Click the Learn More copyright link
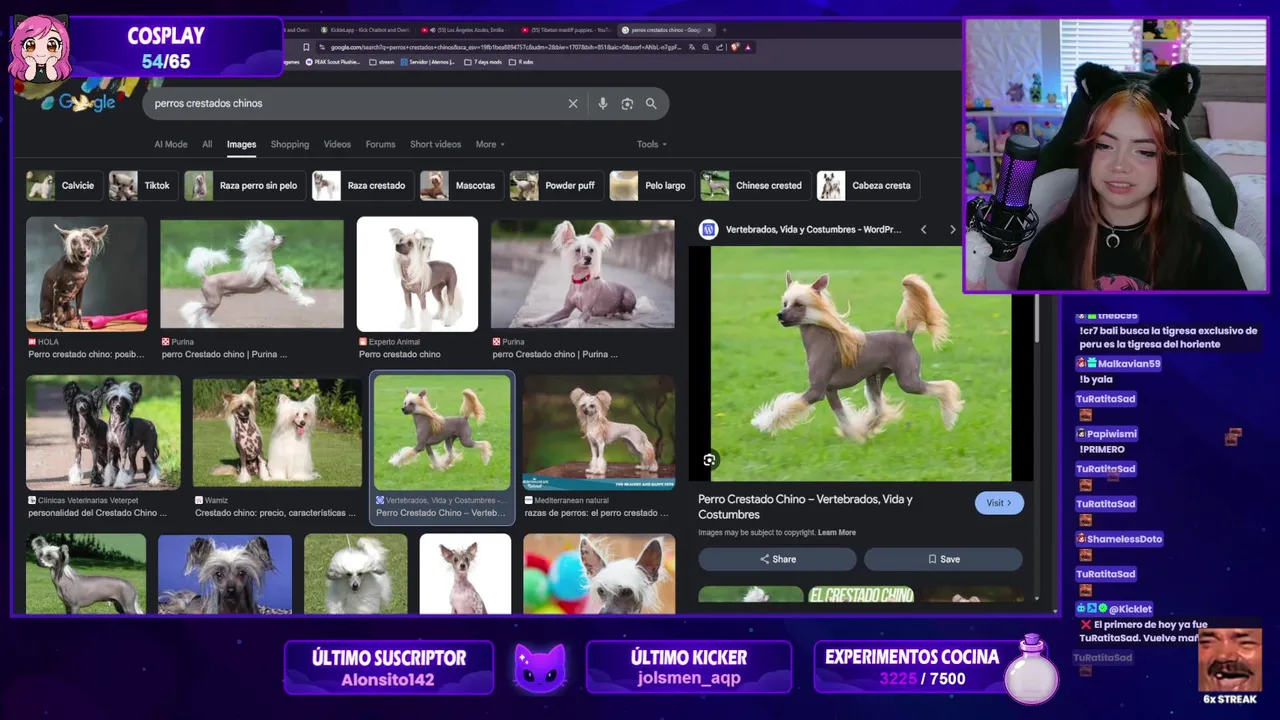Viewport: 1280px width, 720px height. (x=836, y=532)
